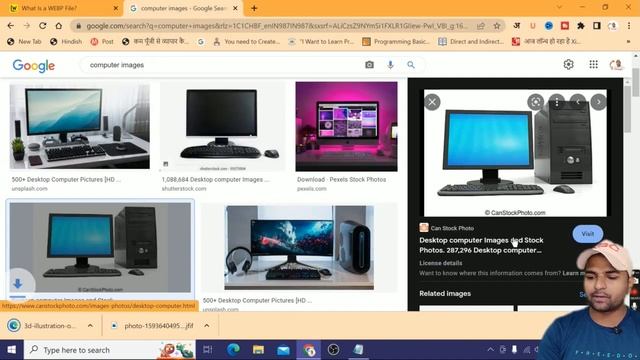
Task: Open the Google account avatar
Action: pyautogui.click(x=616, y=64)
